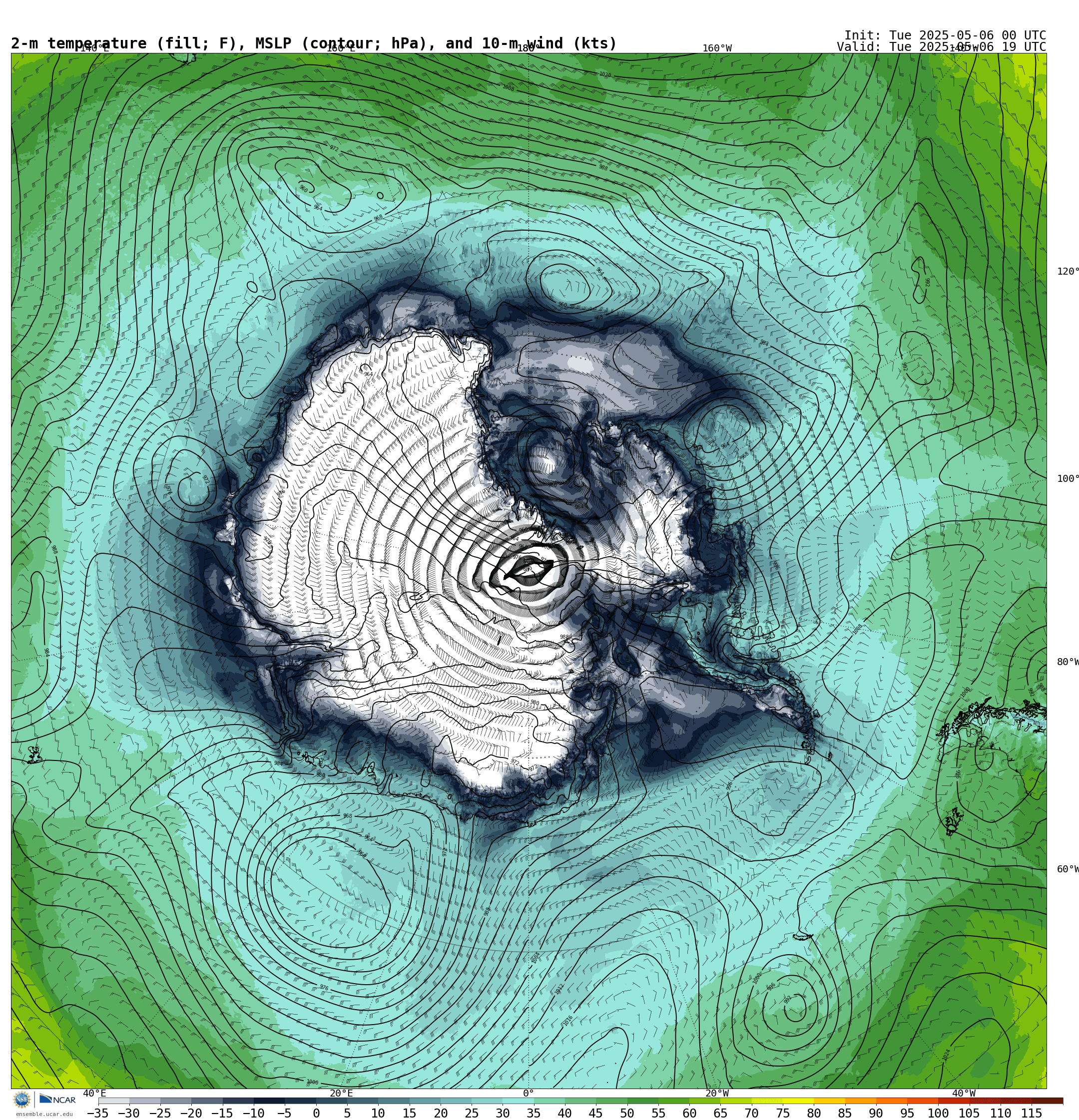Pick the -20 to -15 slate colorbar swatch

click(x=207, y=1101)
